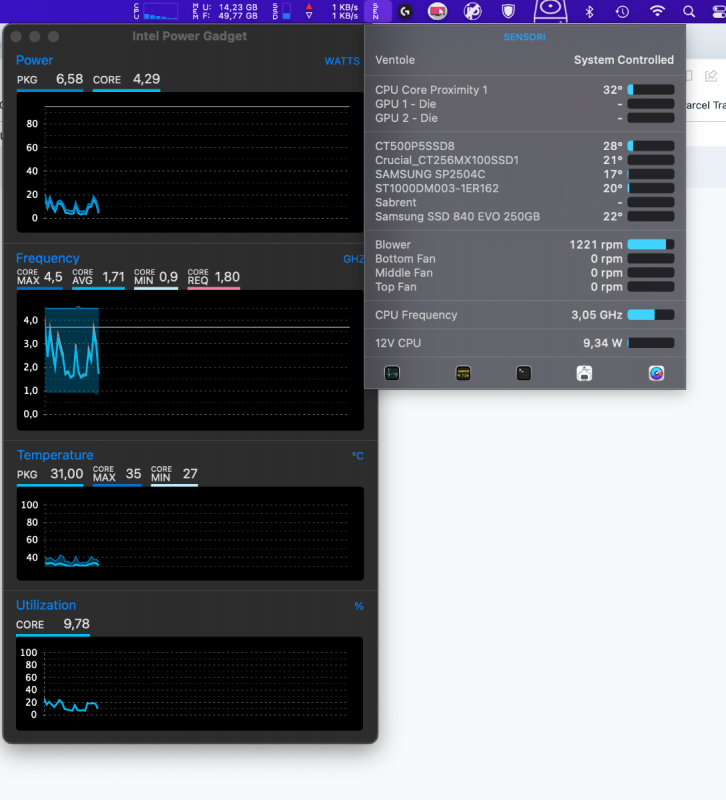Click the red screen icon in the menu bar
The height and width of the screenshot is (800, 726).
click(x=437, y=11)
